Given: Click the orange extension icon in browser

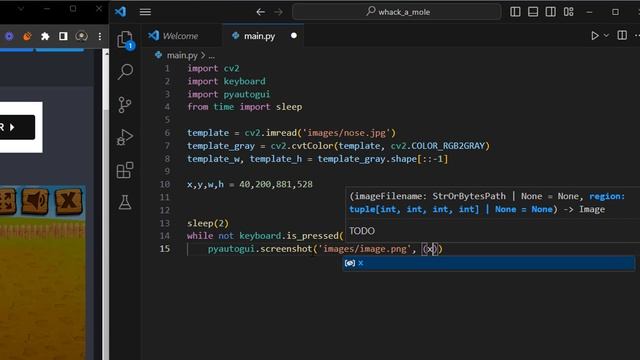Looking at the screenshot, I should click(x=27, y=36).
